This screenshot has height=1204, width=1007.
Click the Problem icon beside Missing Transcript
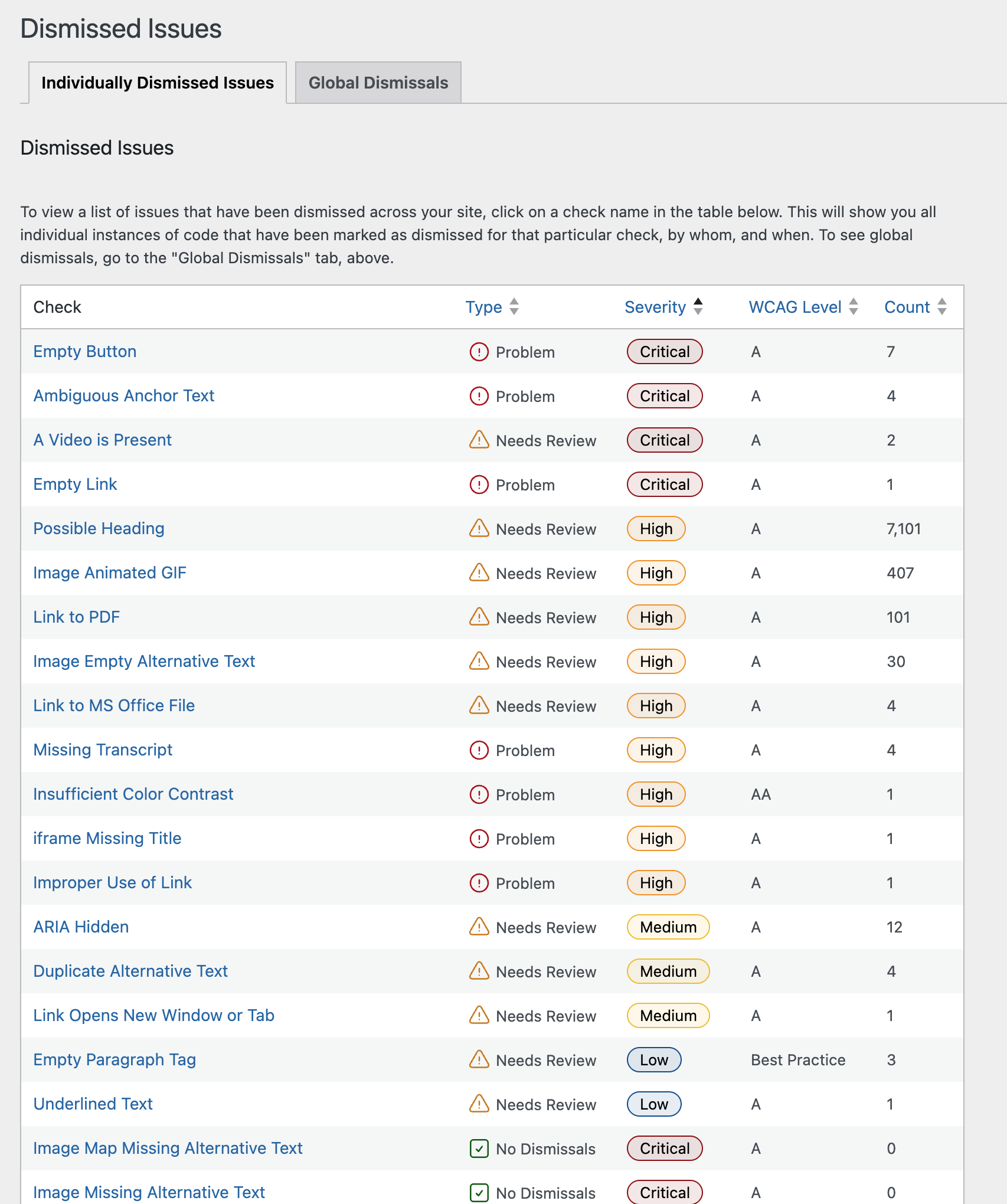[479, 750]
